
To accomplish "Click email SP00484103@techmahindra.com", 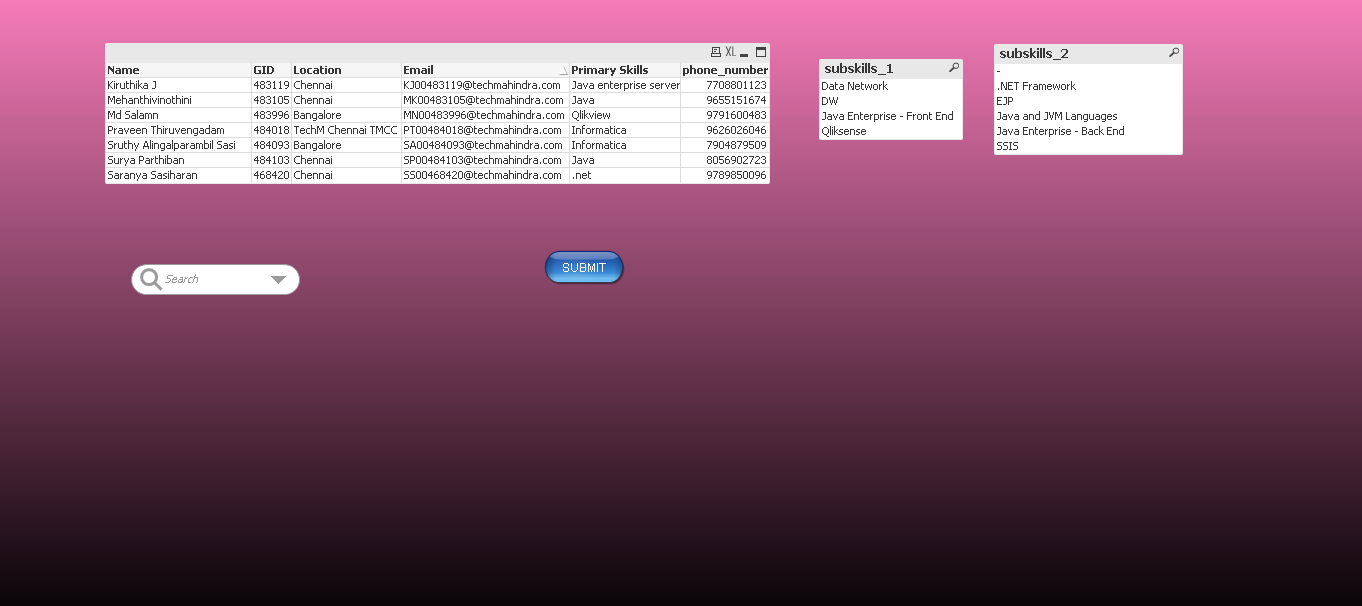I will tap(485, 160).
